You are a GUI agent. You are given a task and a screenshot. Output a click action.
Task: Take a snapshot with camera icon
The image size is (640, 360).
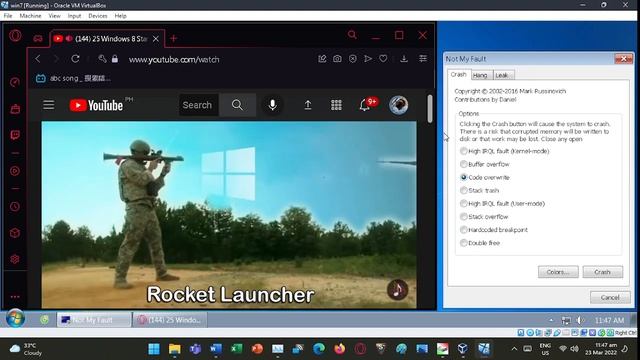[337, 59]
